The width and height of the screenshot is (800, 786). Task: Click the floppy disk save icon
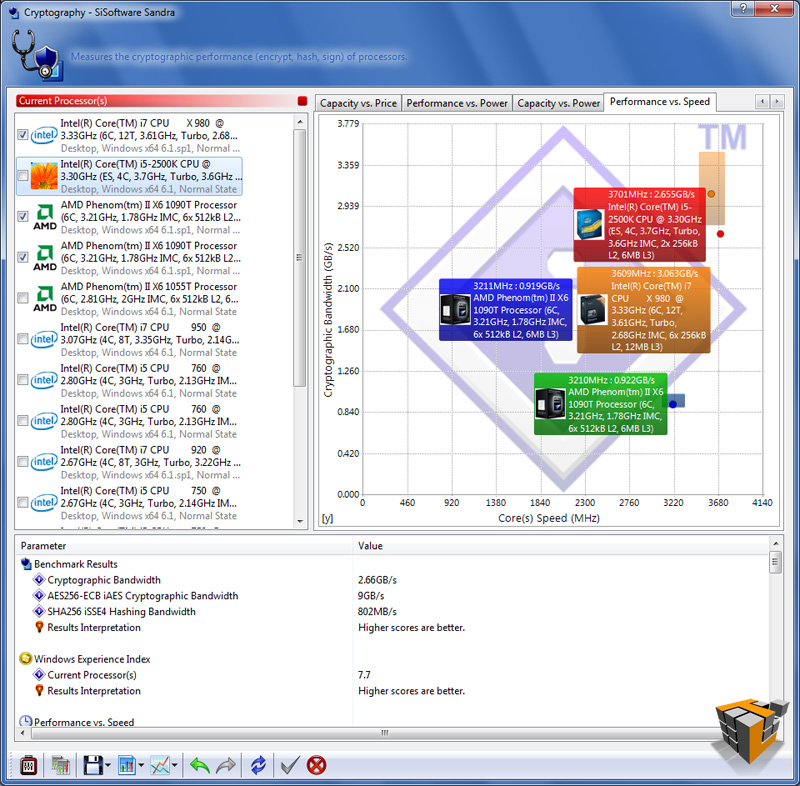click(93, 765)
